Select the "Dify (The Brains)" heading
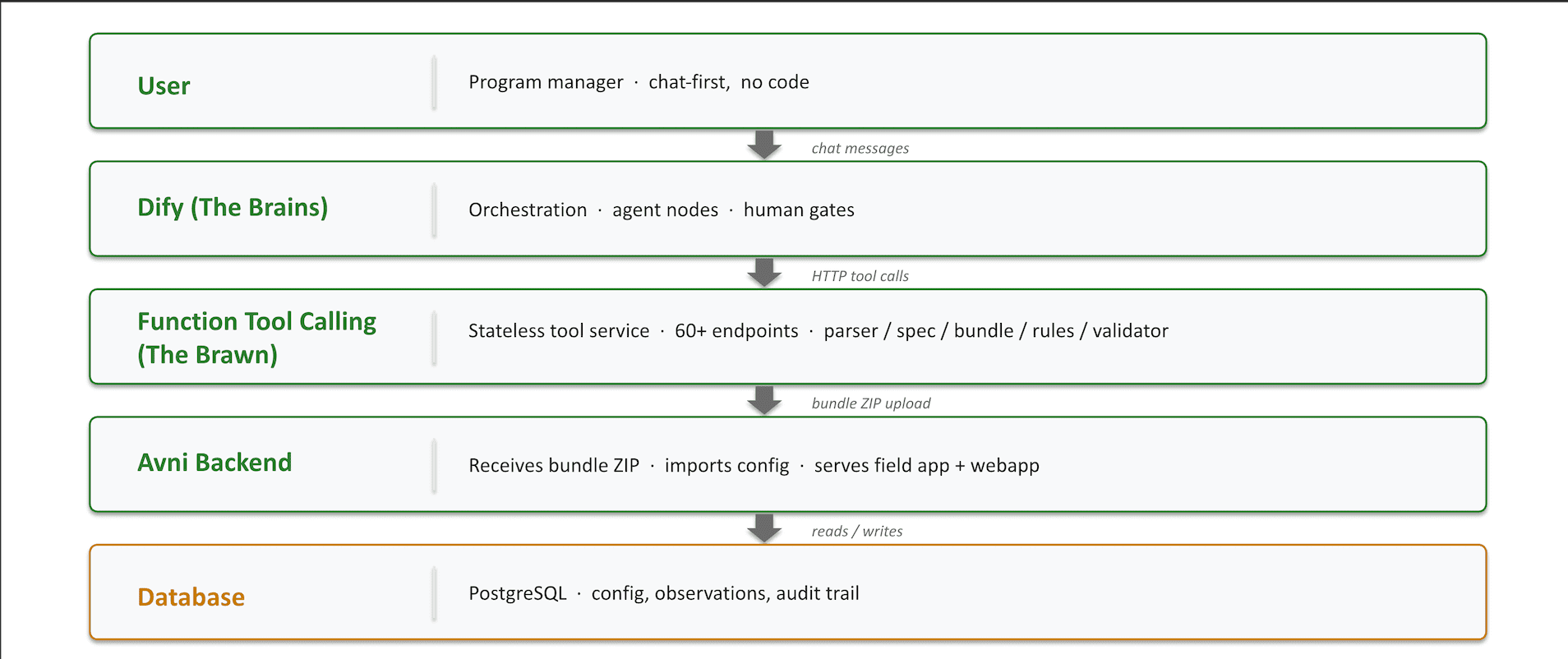1568x659 pixels. [233, 207]
